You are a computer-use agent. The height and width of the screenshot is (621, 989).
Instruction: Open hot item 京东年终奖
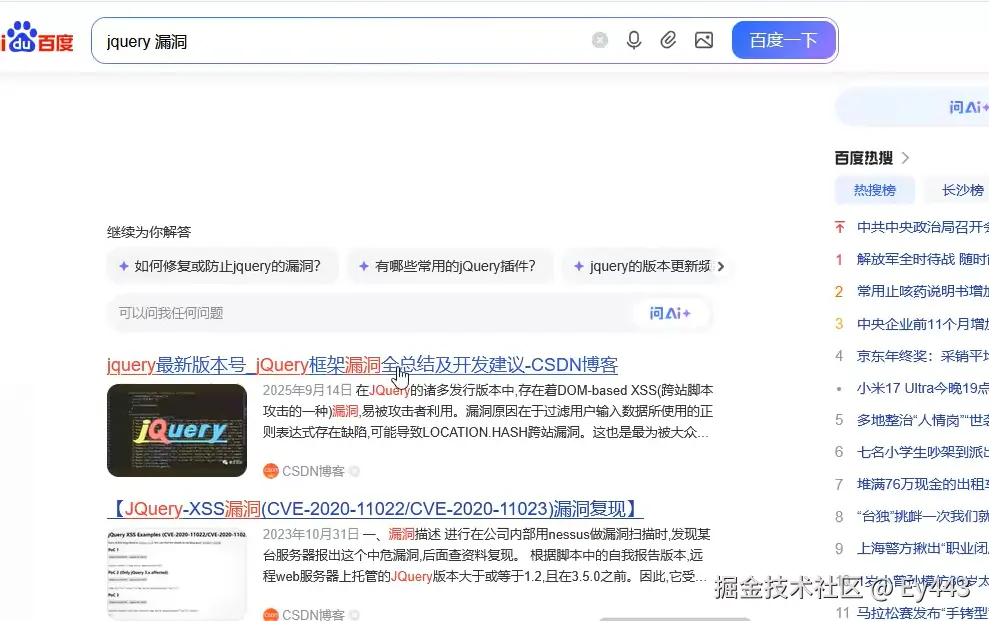[922, 356]
